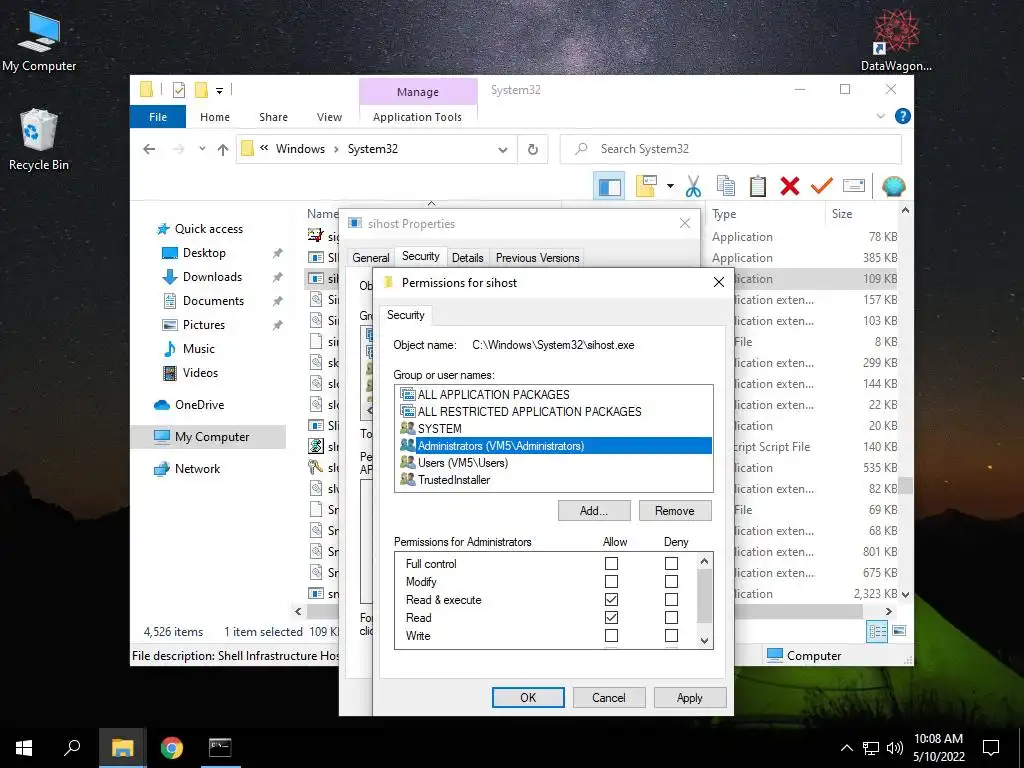The height and width of the screenshot is (768, 1024).
Task: Check Allow for Modify
Action: [611, 581]
